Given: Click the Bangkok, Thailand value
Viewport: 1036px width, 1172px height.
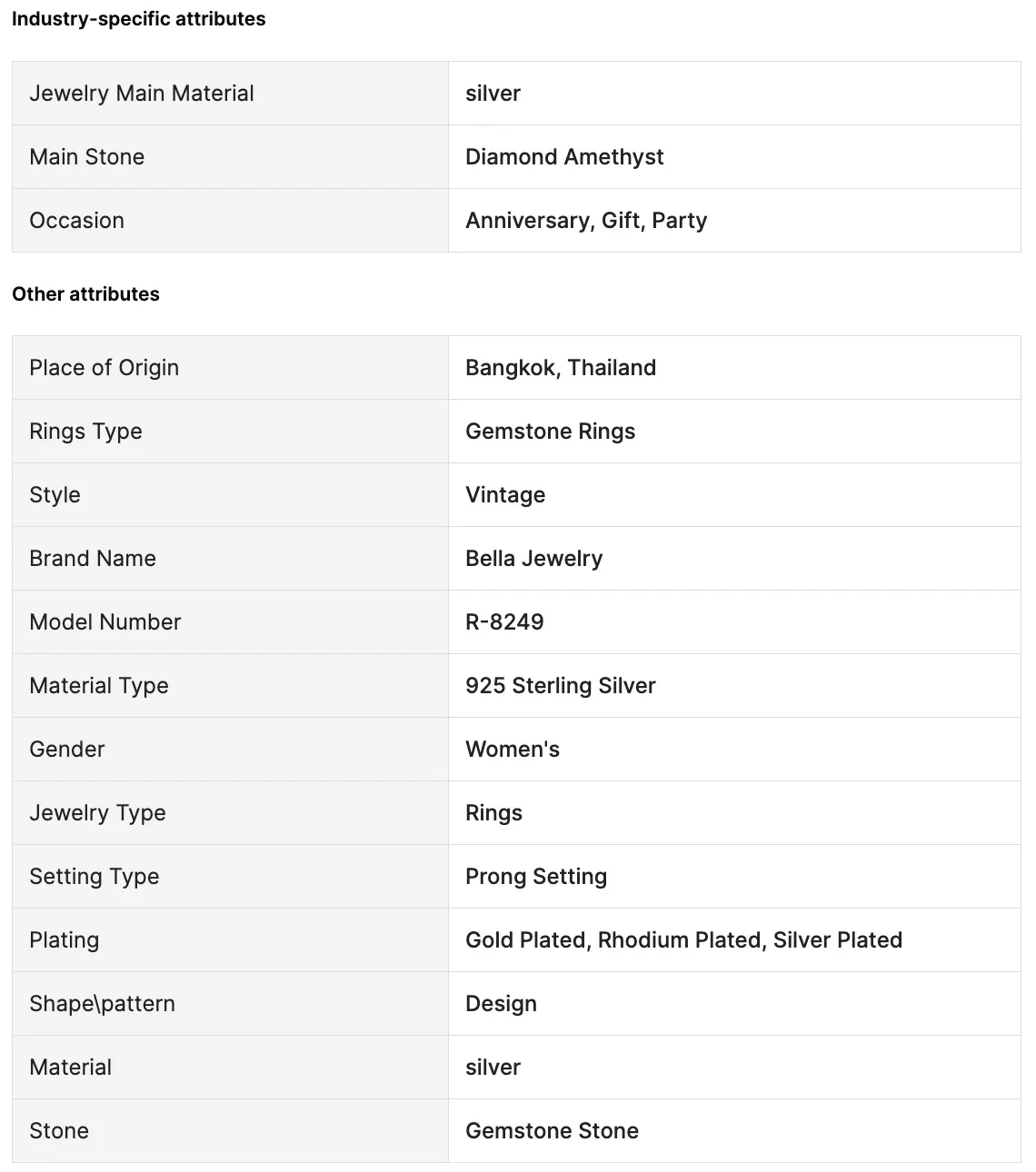Looking at the screenshot, I should click(561, 368).
